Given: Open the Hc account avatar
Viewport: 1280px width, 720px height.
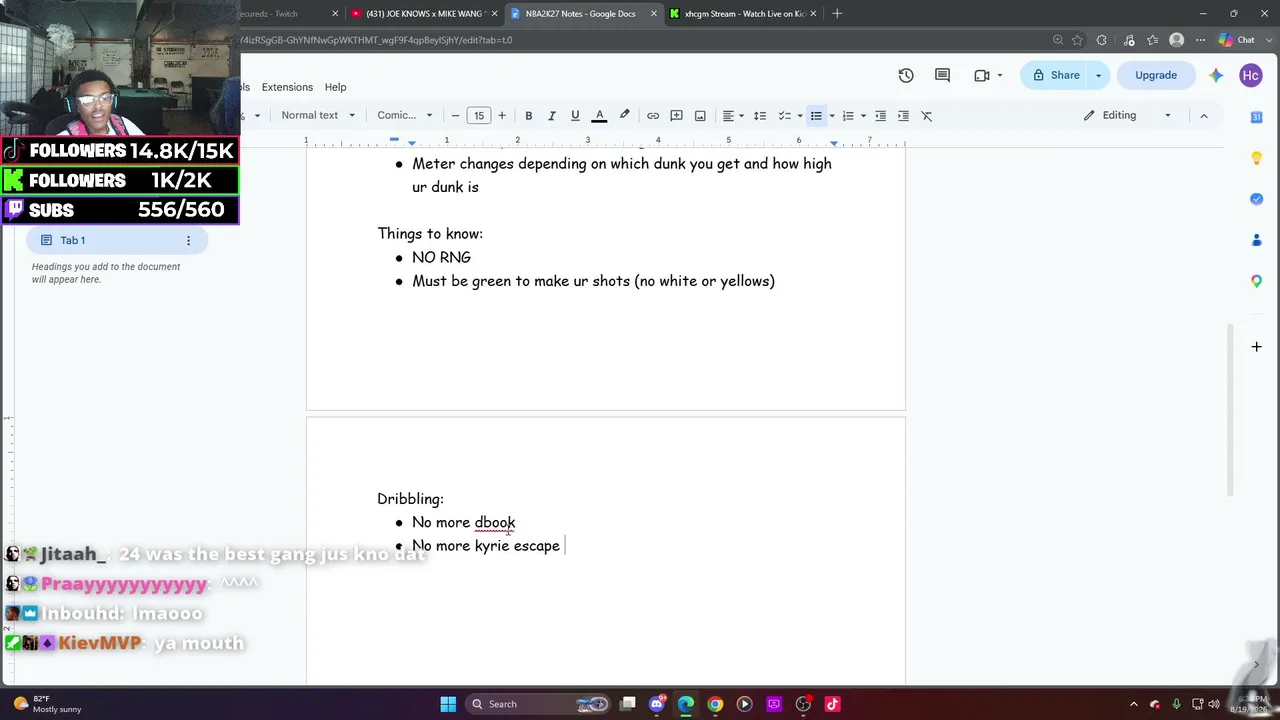Looking at the screenshot, I should (1250, 75).
